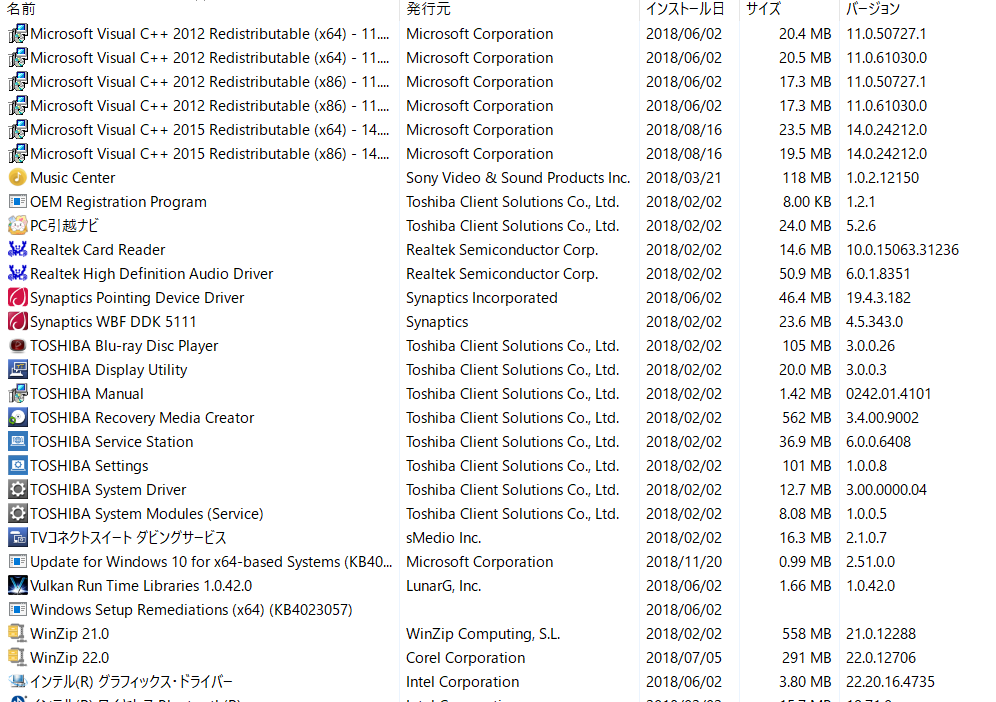This screenshot has height=702, width=996.
Task: Click the TOSHIBA Recovery Media Creator icon
Action: point(17,417)
